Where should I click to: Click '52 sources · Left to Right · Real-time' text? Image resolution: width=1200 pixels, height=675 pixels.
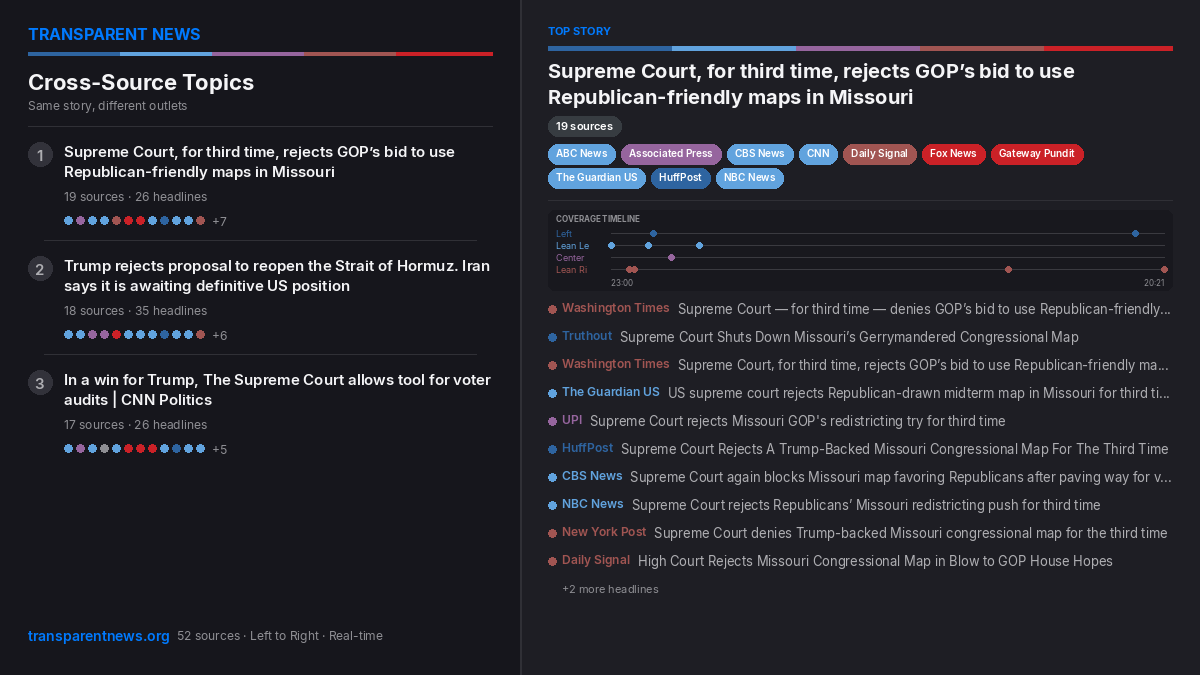(280, 636)
